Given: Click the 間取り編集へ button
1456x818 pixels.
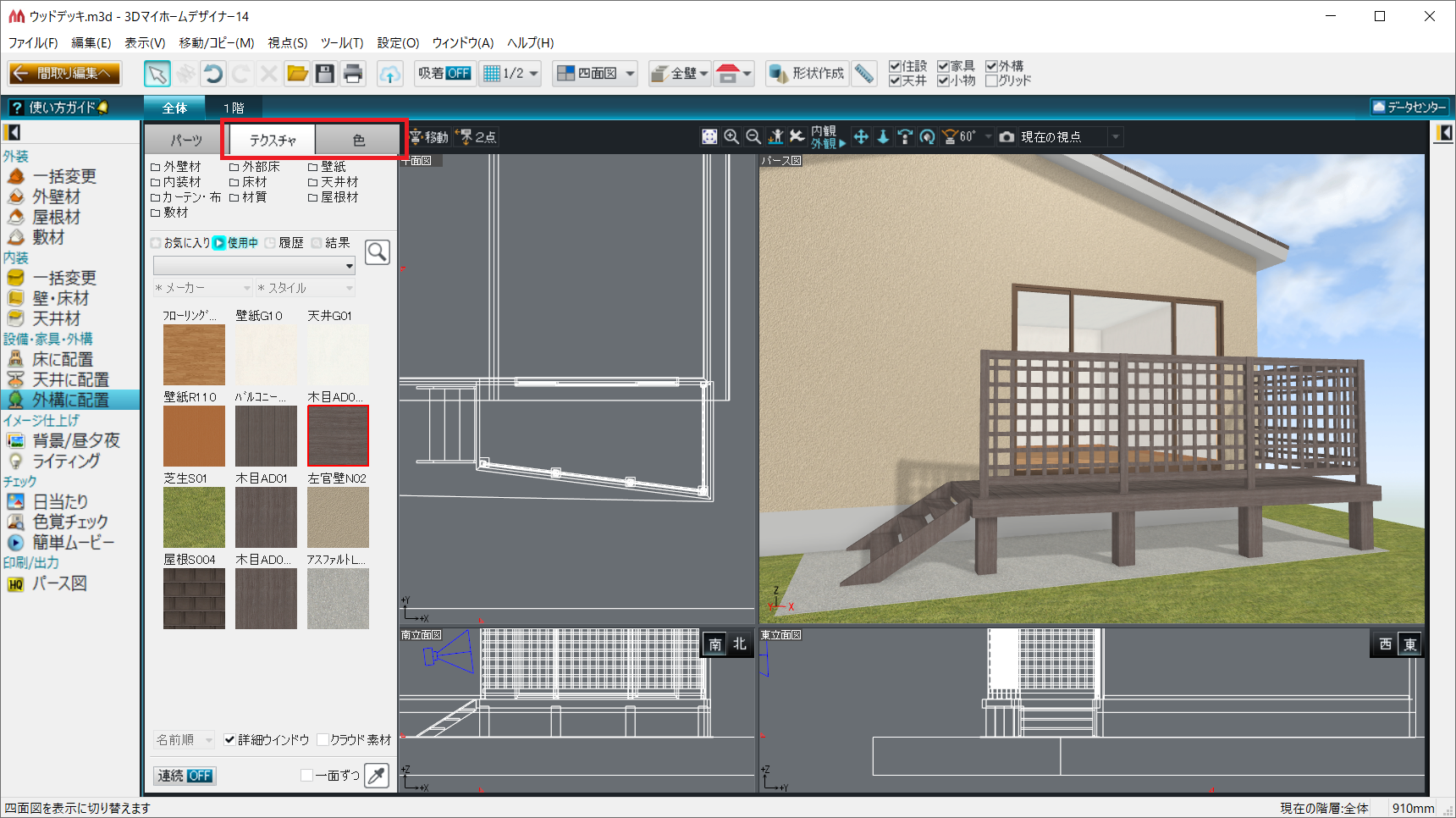Looking at the screenshot, I should coord(65,75).
